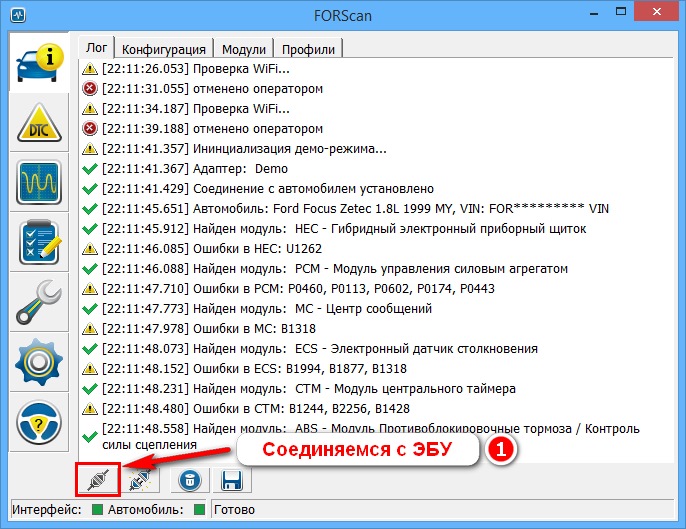Select log line 'Найден модуль: ABS'

[x=376, y=436]
